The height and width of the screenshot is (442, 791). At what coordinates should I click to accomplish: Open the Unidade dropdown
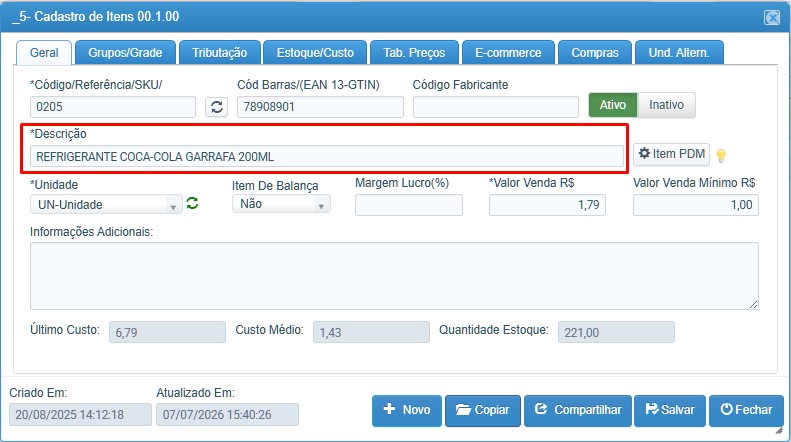click(106, 205)
